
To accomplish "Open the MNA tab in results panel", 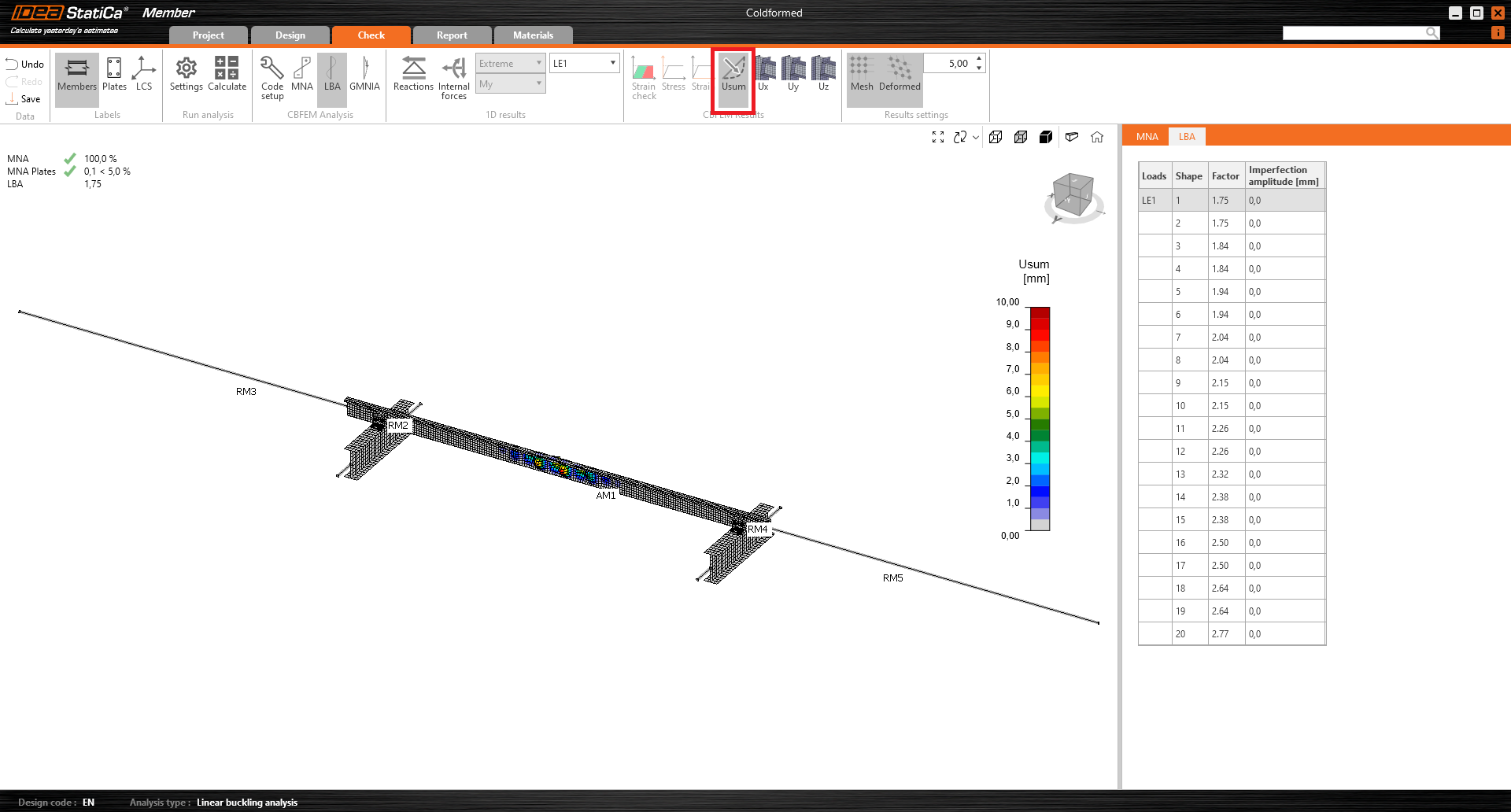I will [x=1147, y=137].
